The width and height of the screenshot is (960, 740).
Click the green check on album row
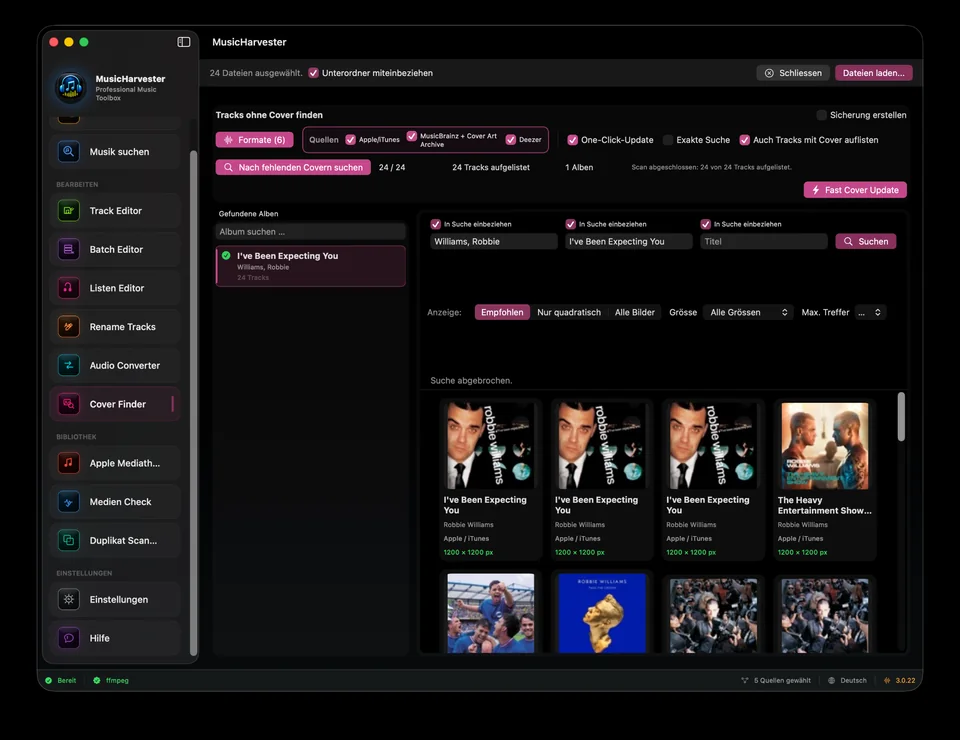[227, 255]
